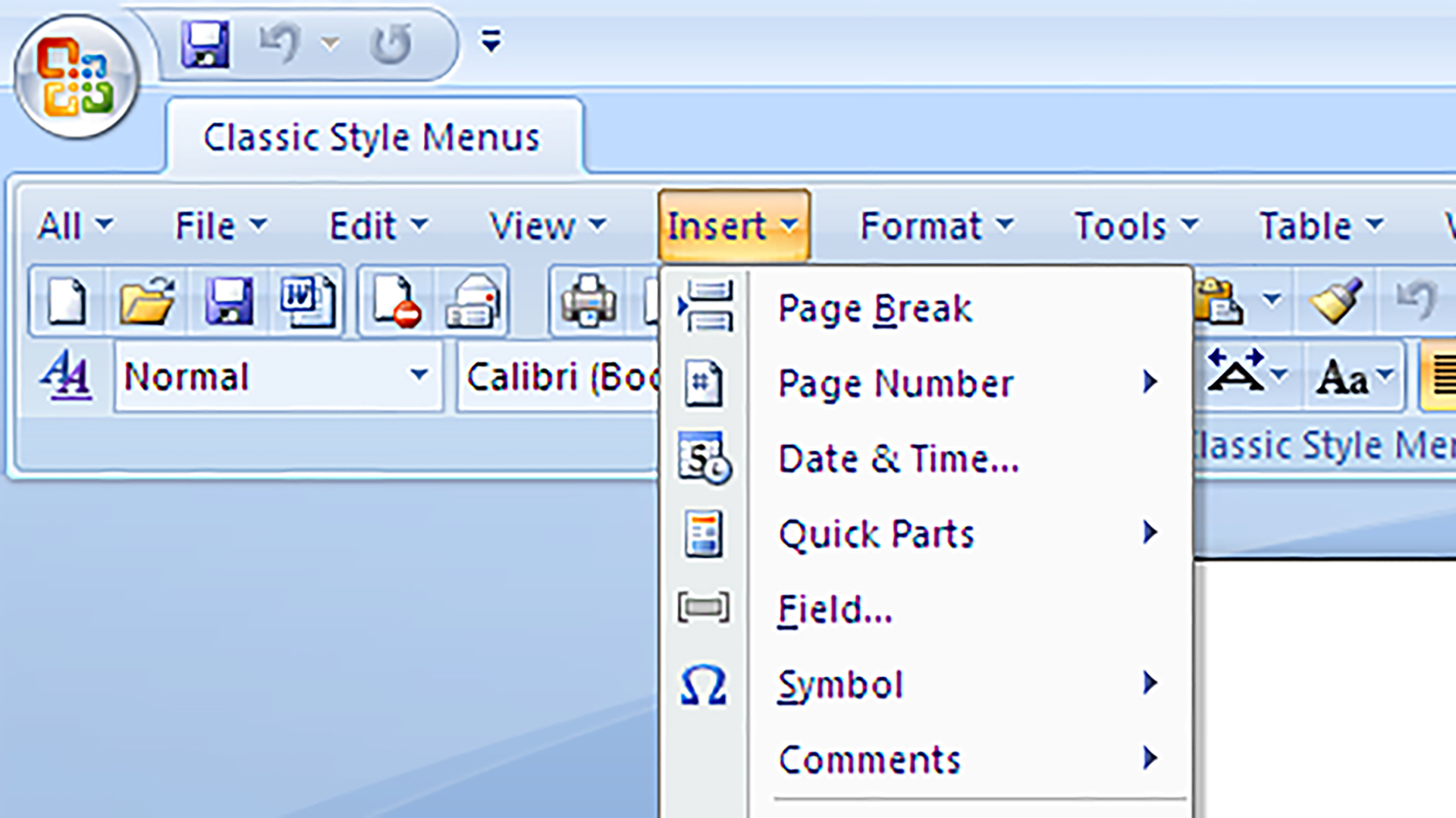
Task: Click the Office button
Action: 75,75
